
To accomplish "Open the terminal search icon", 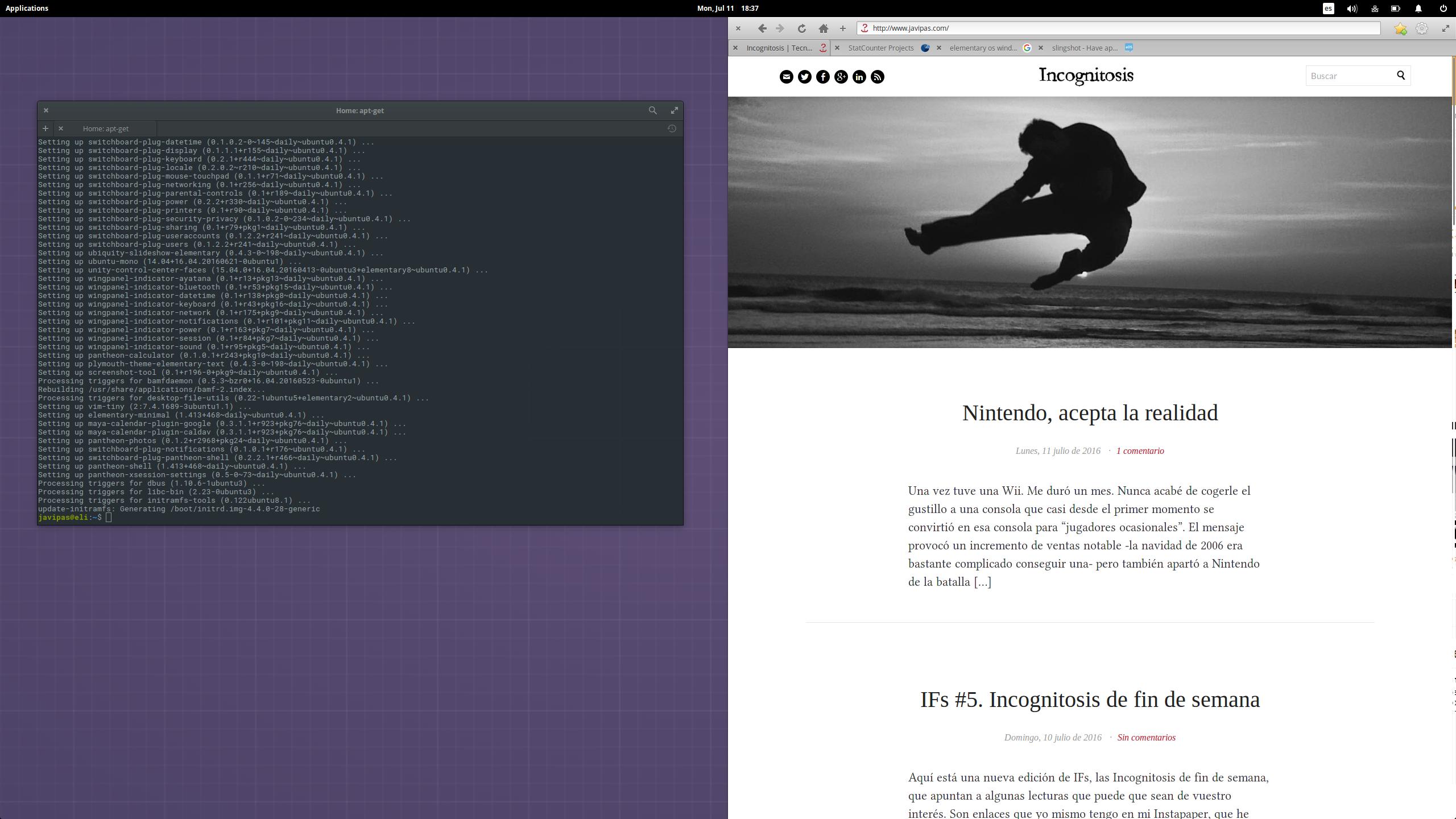I will [652, 110].
